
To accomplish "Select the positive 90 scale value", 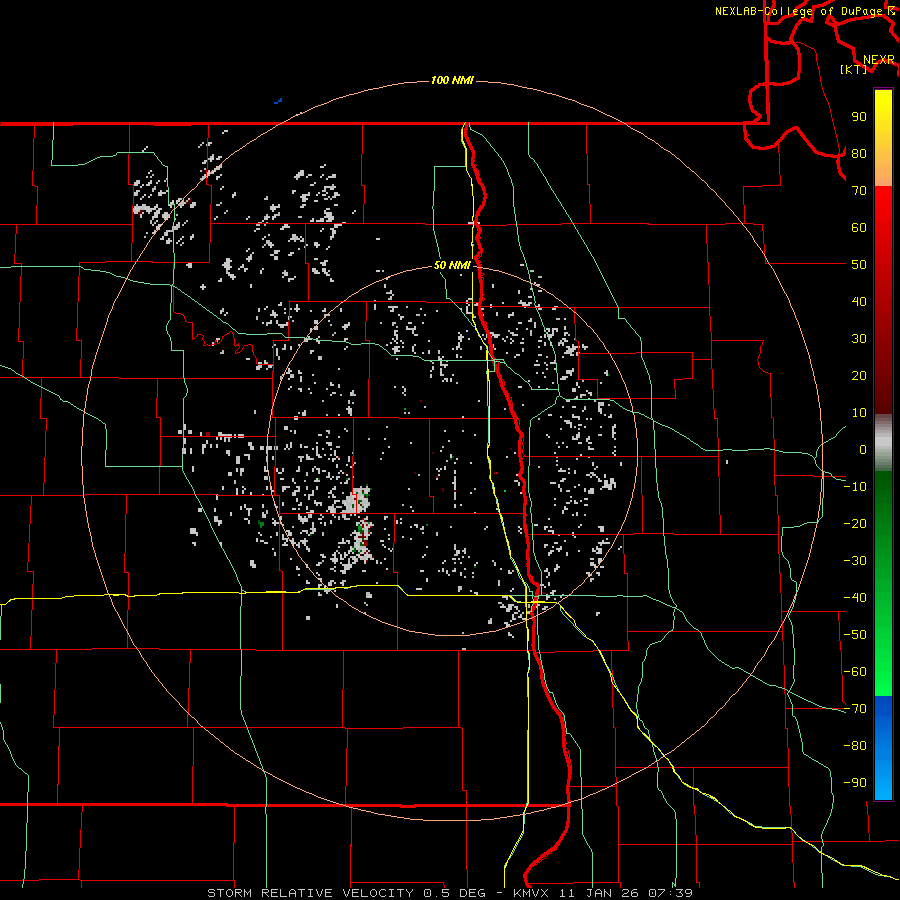I will click(x=859, y=117).
